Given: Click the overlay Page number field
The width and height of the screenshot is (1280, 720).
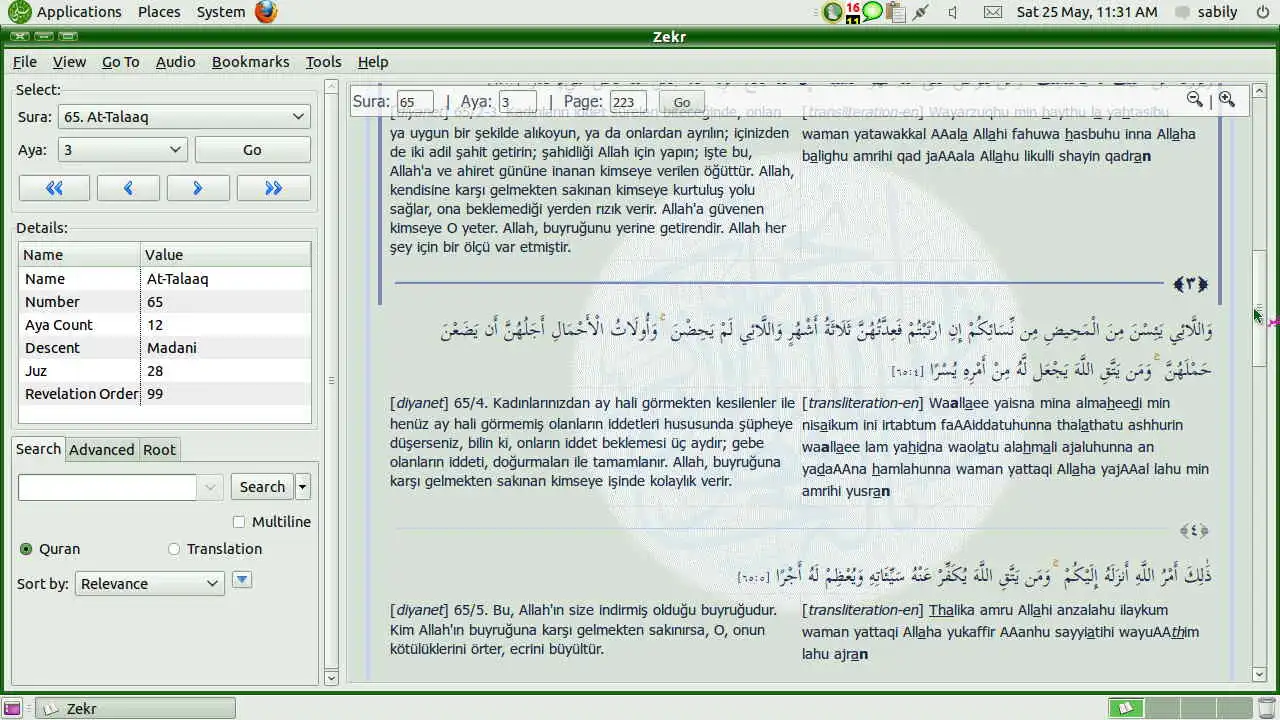Looking at the screenshot, I should (x=628, y=102).
